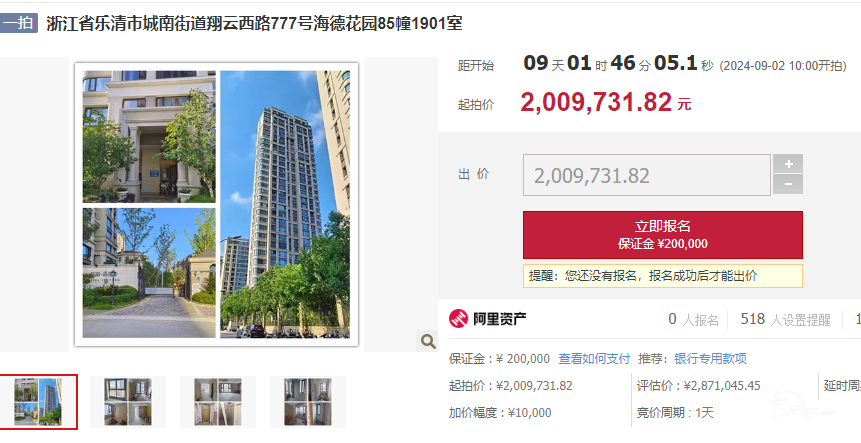
Task: Click the property address title text
Action: pyautogui.click(x=254, y=24)
